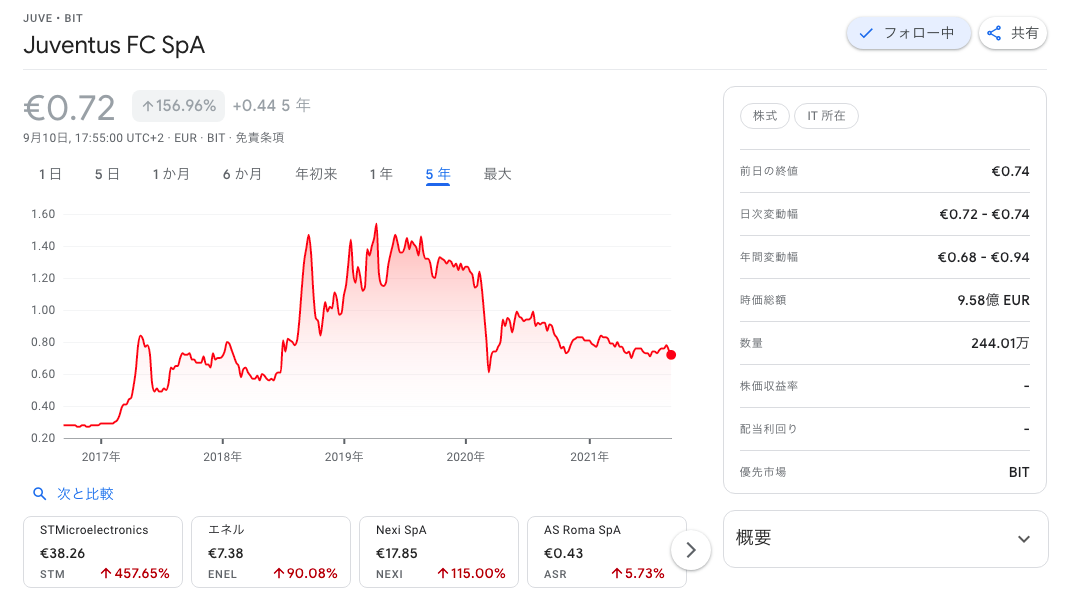
Task: Open the AS Roma SpA comparison card
Action: click(606, 552)
